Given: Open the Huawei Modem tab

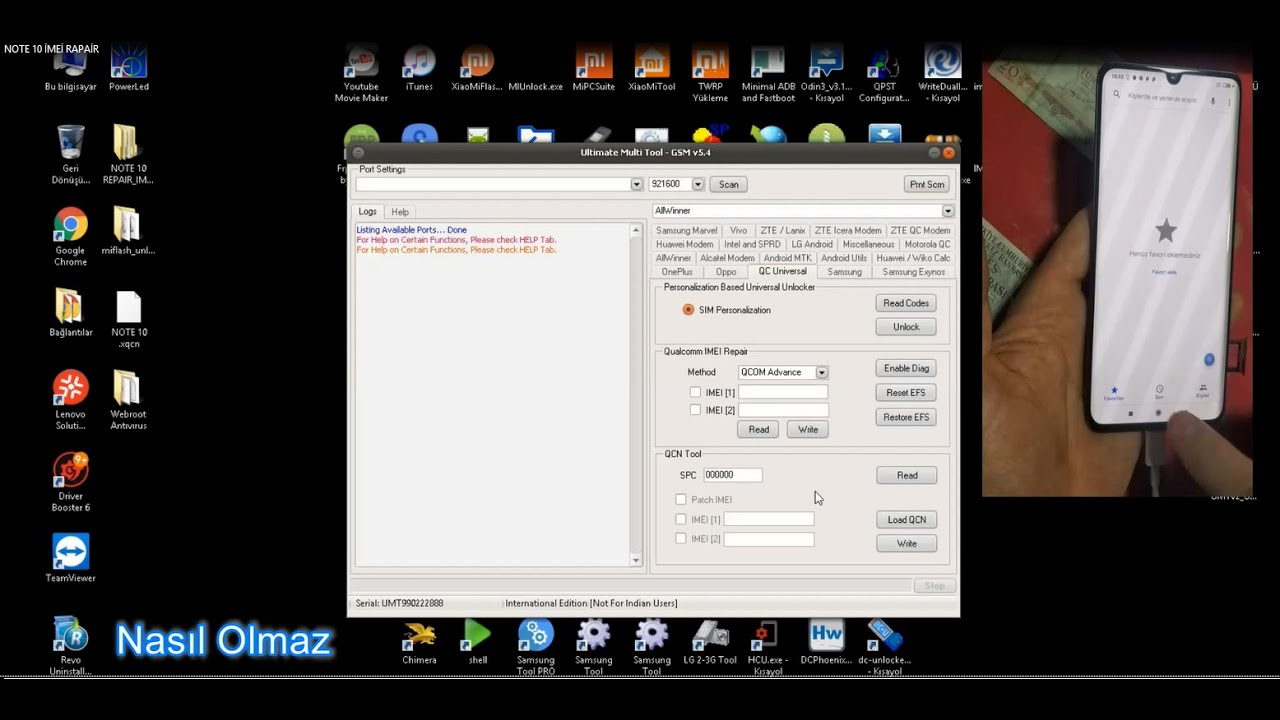Looking at the screenshot, I should (685, 244).
